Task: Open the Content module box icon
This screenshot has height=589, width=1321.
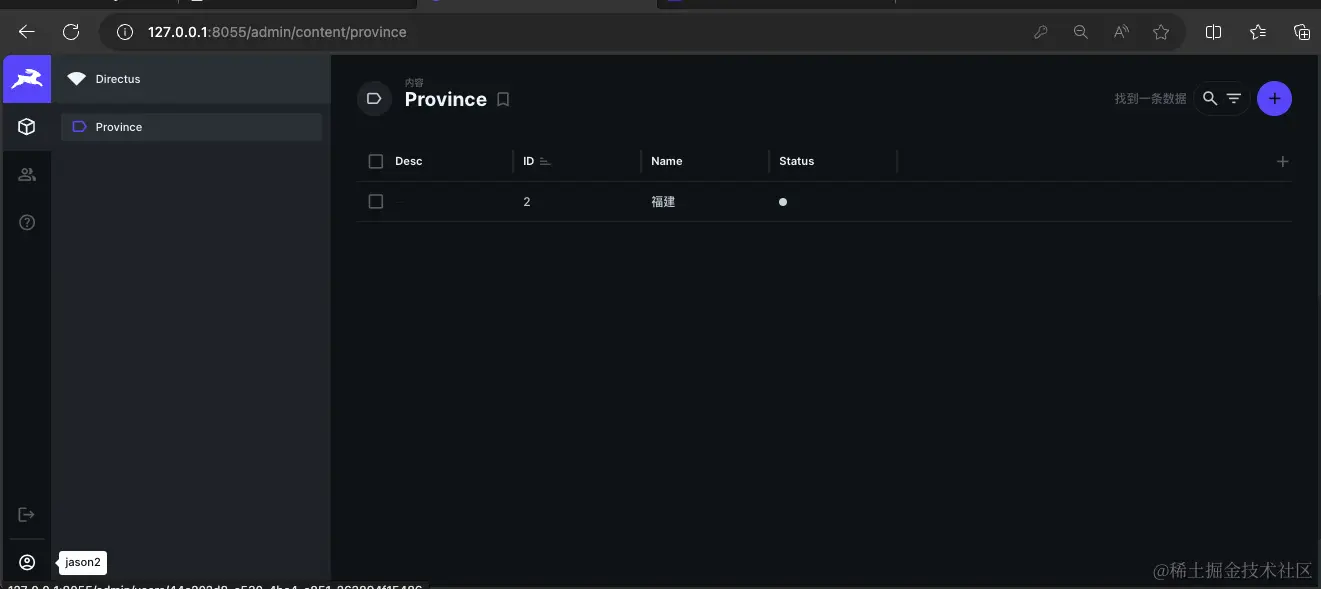Action: click(x=26, y=126)
